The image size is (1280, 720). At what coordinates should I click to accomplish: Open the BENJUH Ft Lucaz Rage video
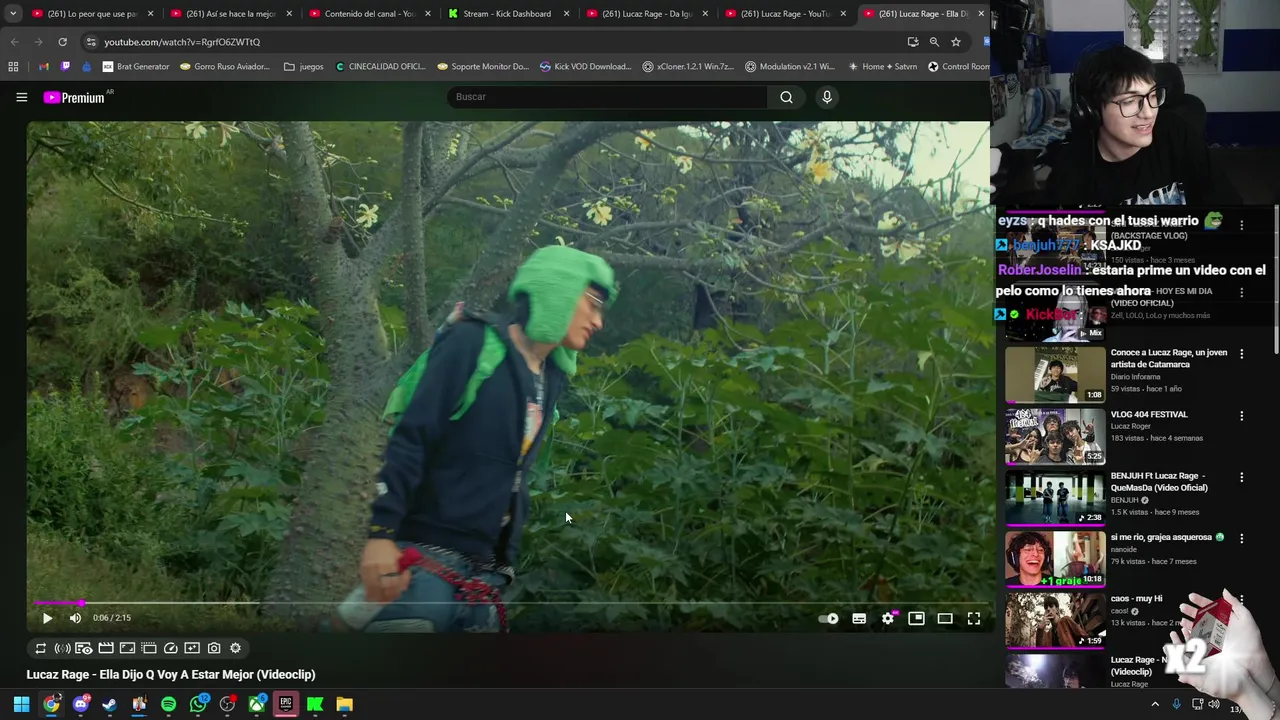click(1055, 497)
